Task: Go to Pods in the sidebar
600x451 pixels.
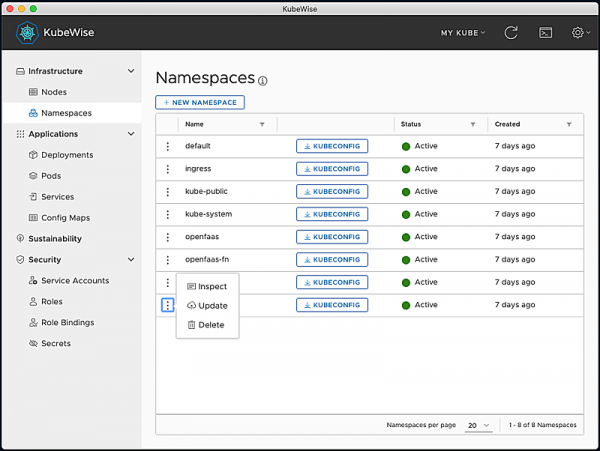Action: (52, 176)
